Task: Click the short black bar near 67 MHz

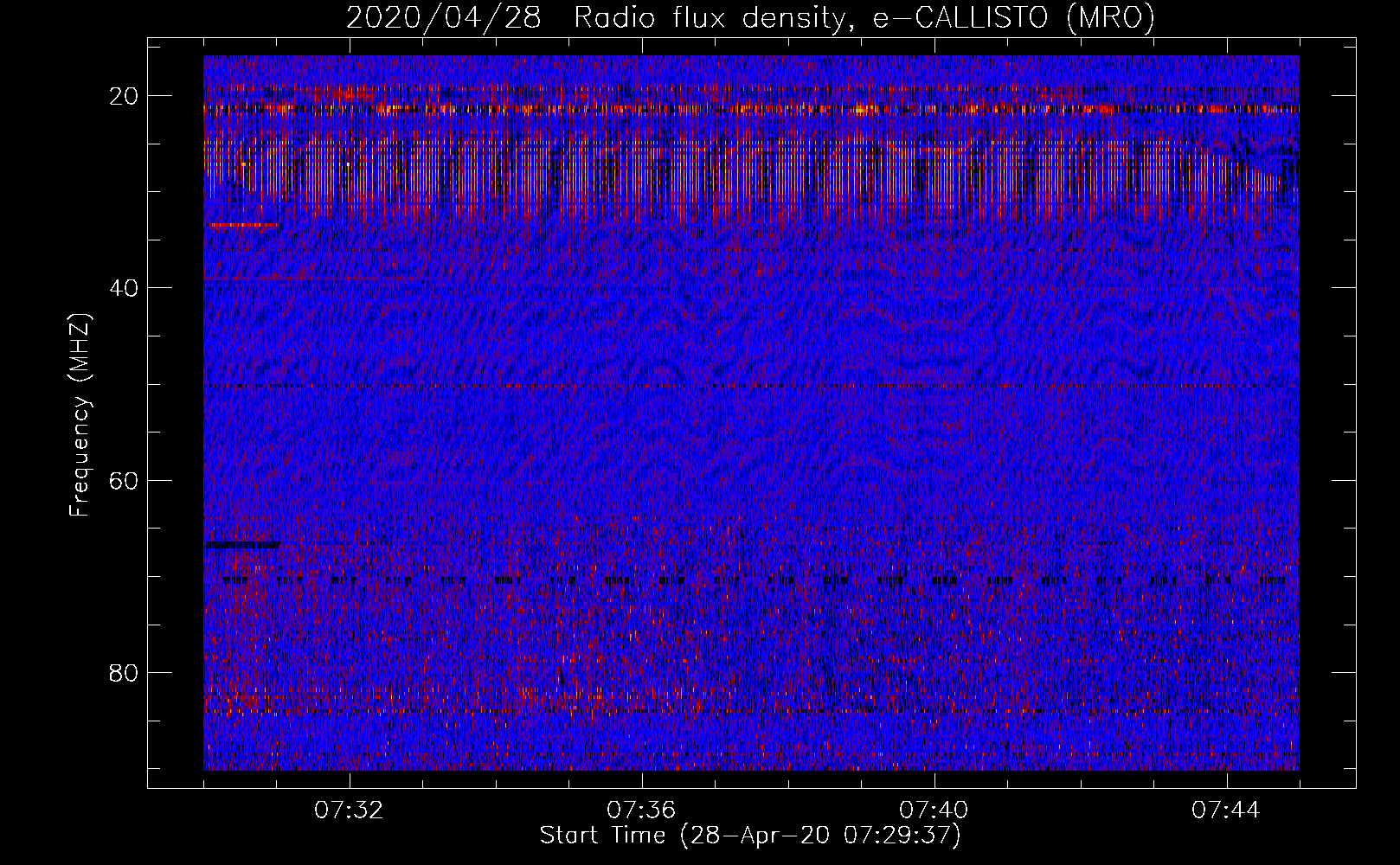Action: [243, 545]
